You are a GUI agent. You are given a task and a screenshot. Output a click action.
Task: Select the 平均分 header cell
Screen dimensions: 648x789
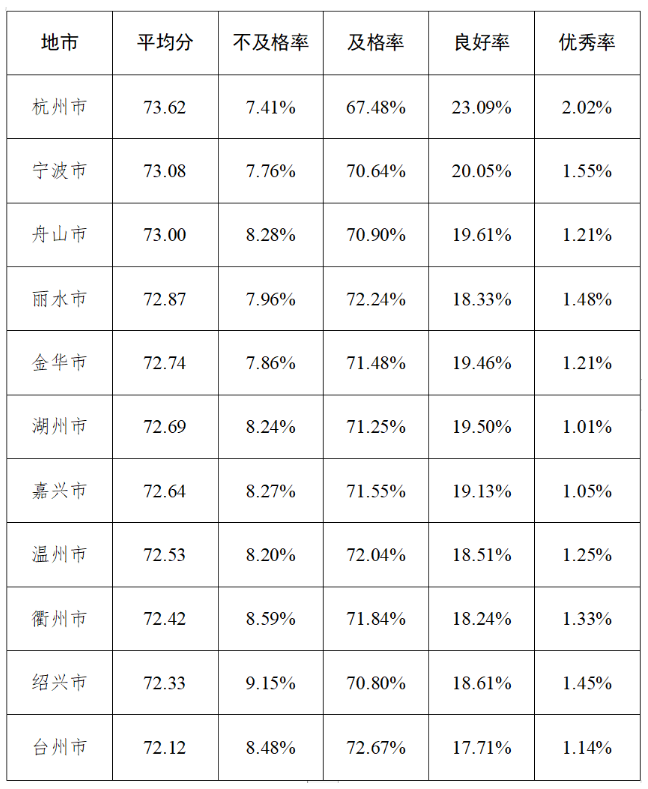165,42
